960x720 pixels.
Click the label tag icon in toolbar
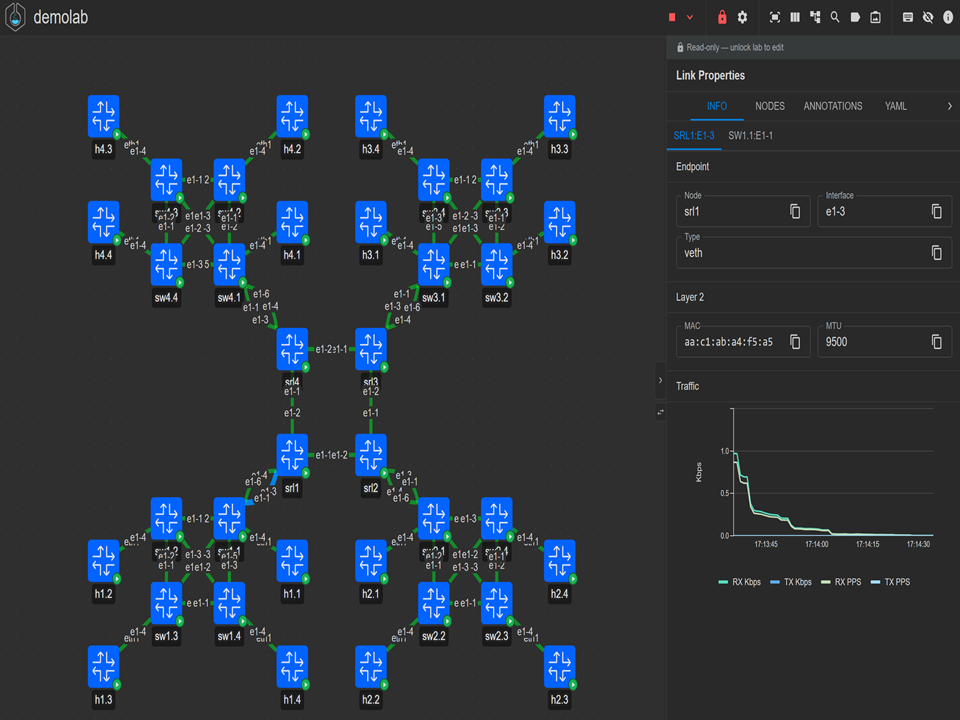pos(855,17)
